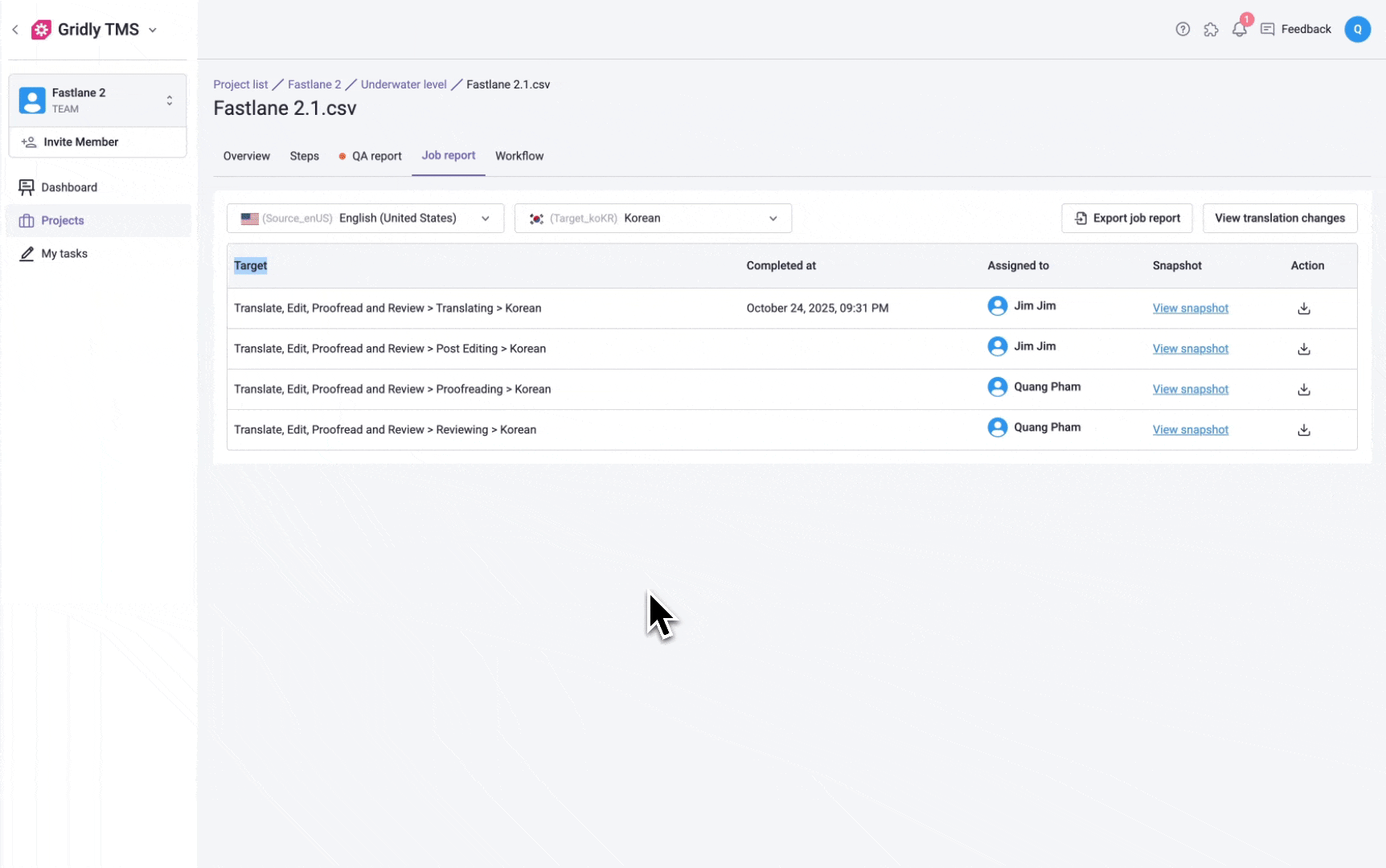
Task: Switch to the QA report tab
Action: (x=375, y=156)
